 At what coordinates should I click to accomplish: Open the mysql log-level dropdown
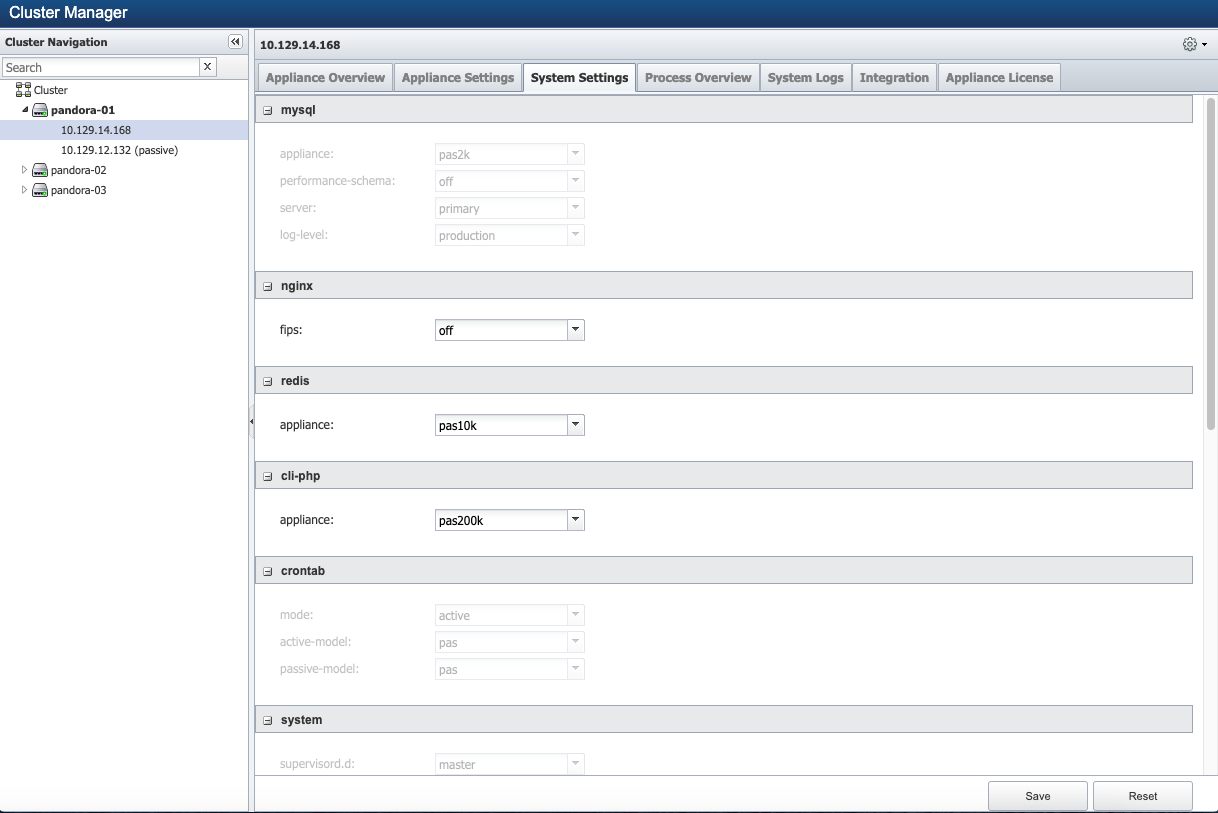pos(575,235)
